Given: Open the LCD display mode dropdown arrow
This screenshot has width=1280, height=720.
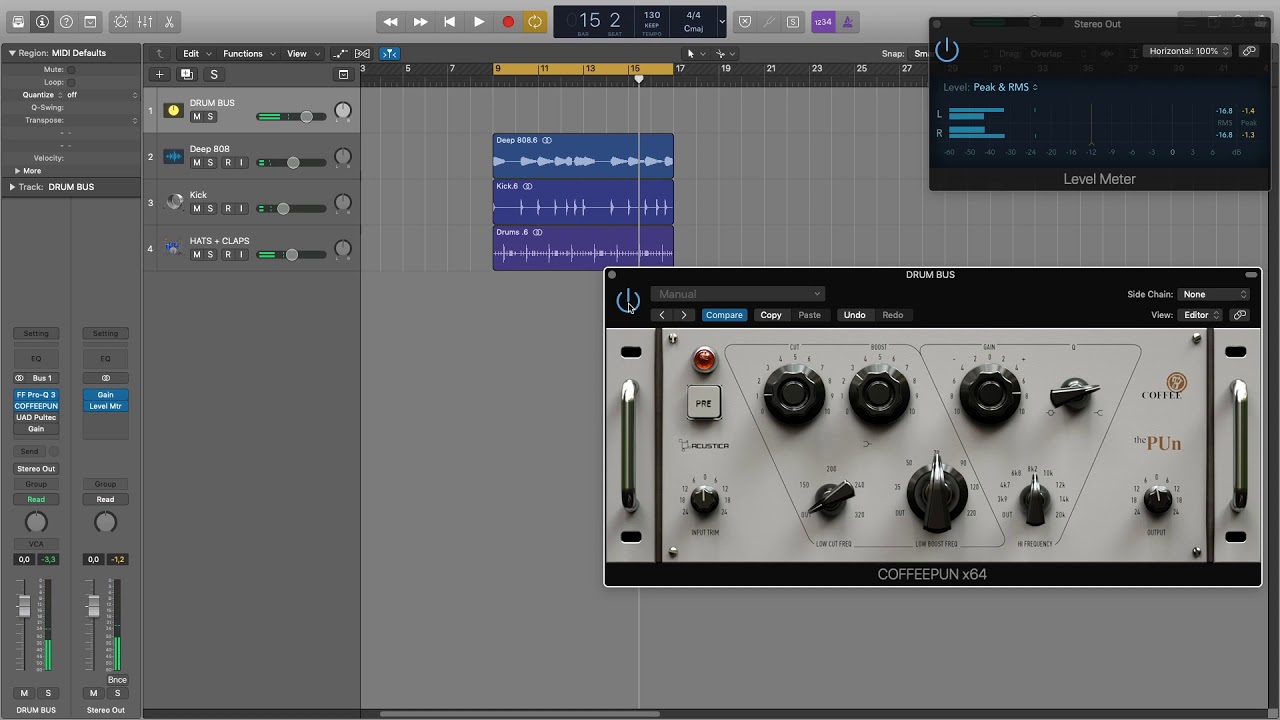Looking at the screenshot, I should click(x=722, y=21).
